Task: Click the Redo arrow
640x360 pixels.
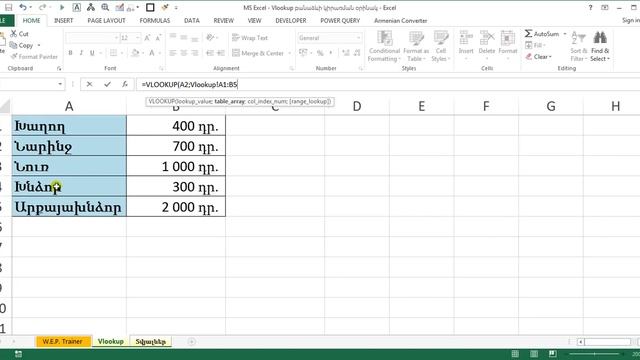Action: click(x=42, y=7)
